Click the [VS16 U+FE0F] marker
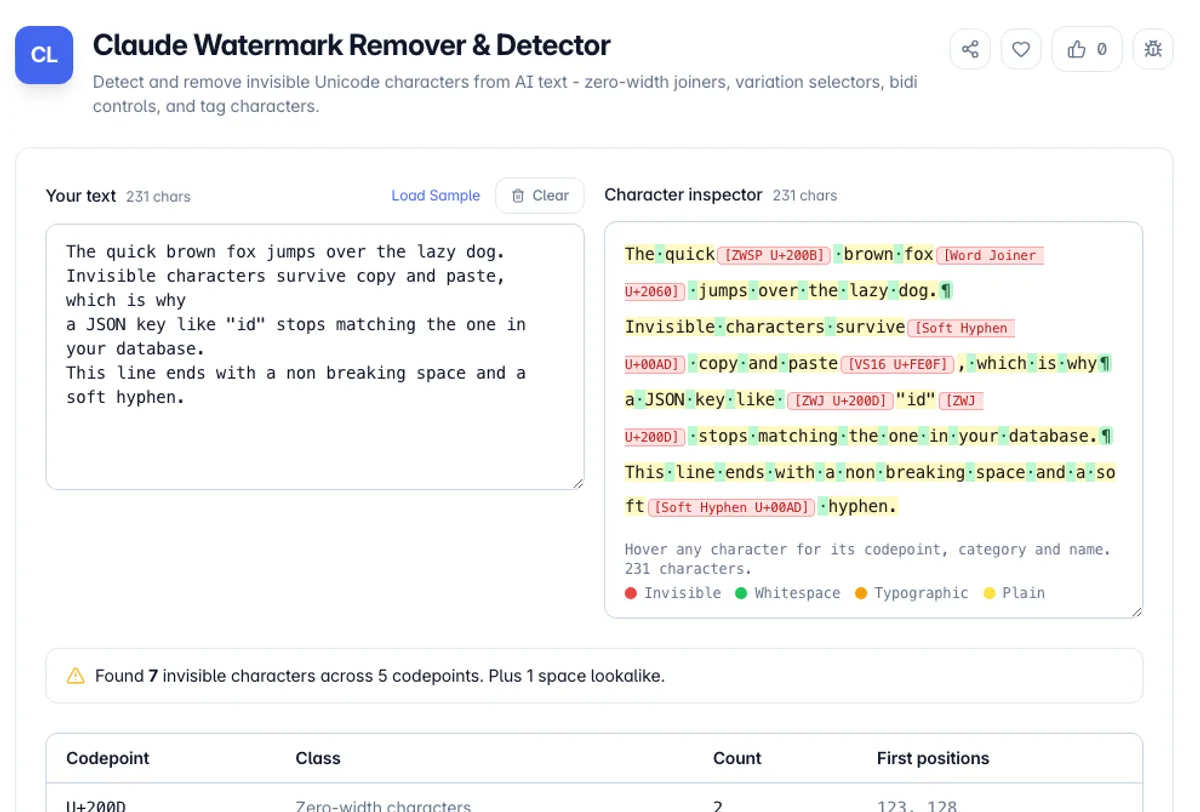 (x=898, y=364)
